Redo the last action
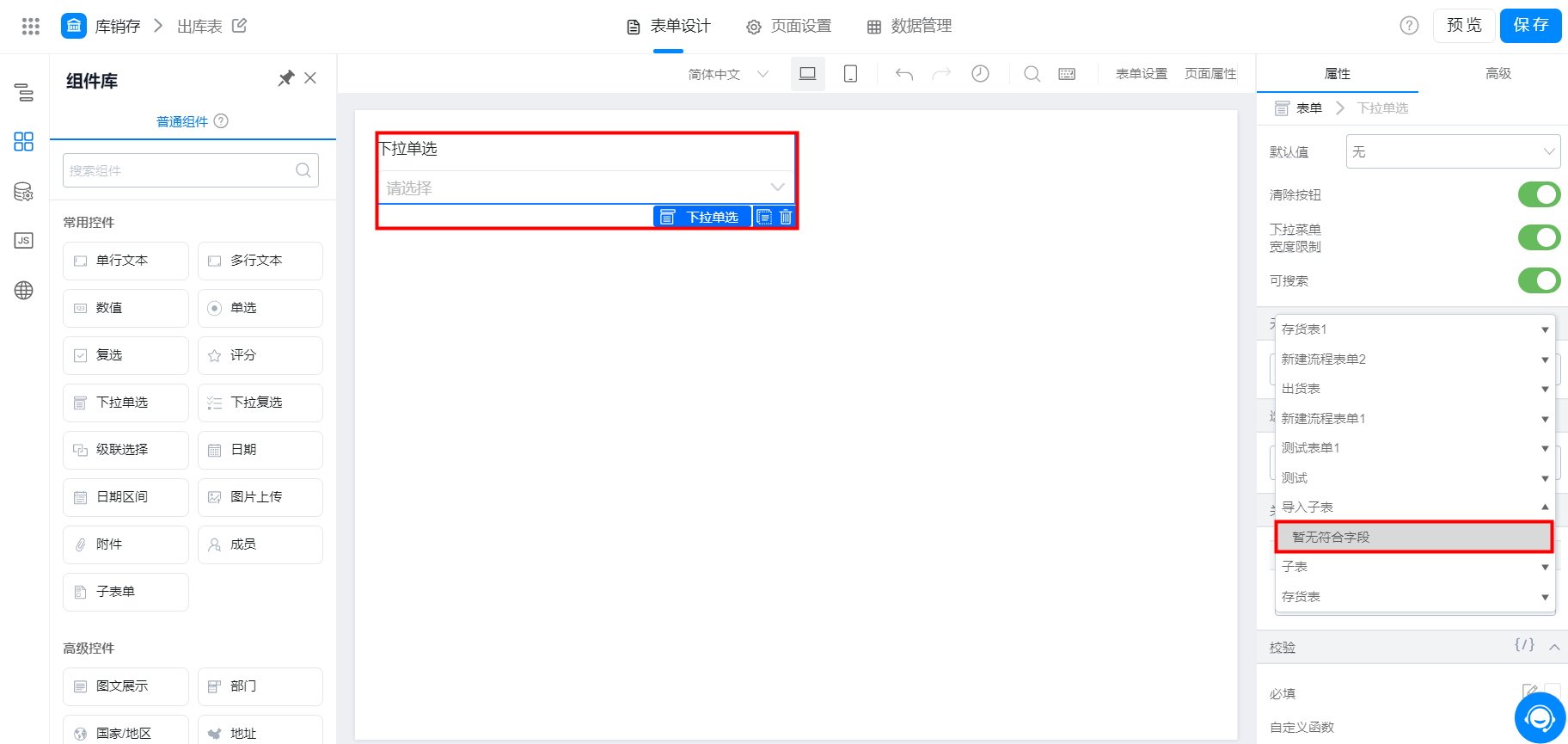 click(942, 74)
